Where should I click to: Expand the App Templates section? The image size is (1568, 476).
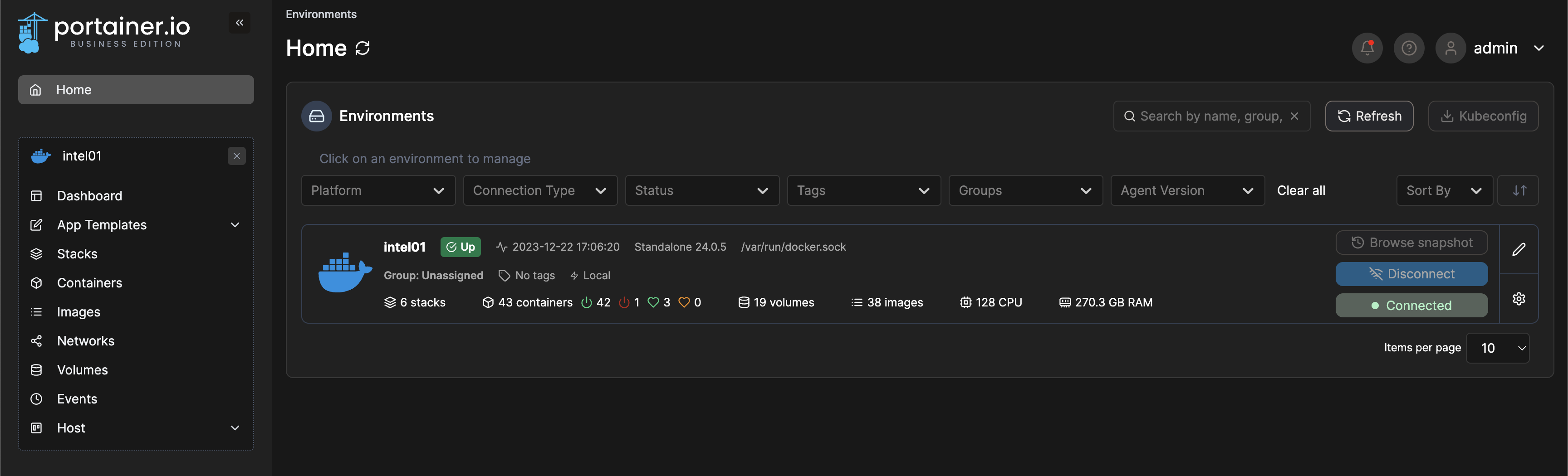(x=102, y=224)
